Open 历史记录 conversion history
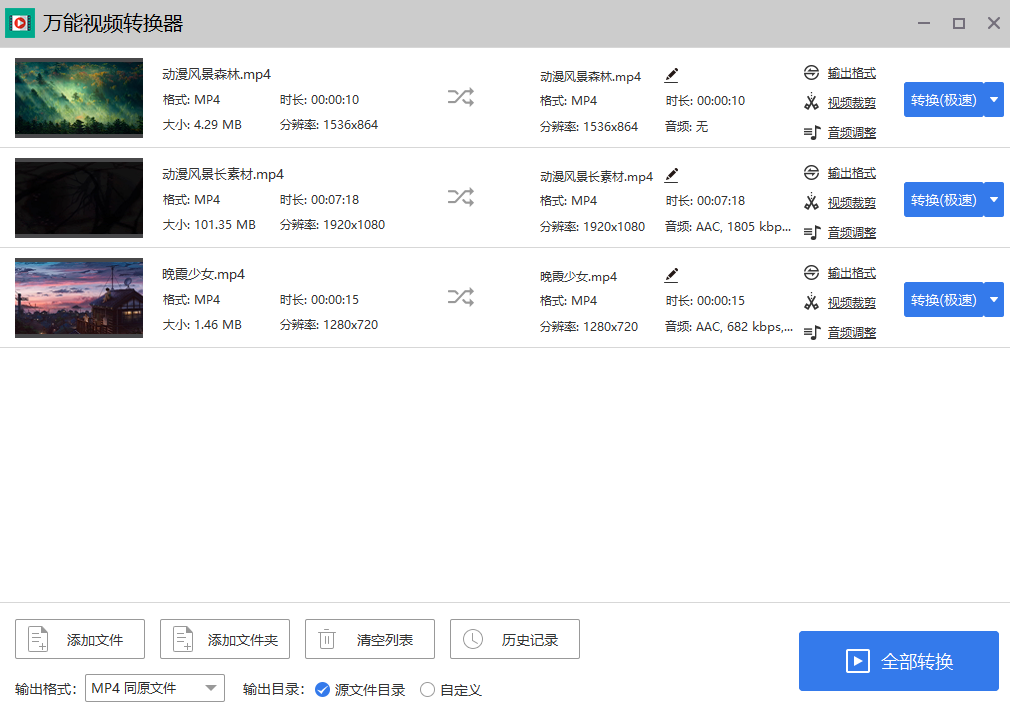Screen dimensions: 1010x704 [515, 639]
